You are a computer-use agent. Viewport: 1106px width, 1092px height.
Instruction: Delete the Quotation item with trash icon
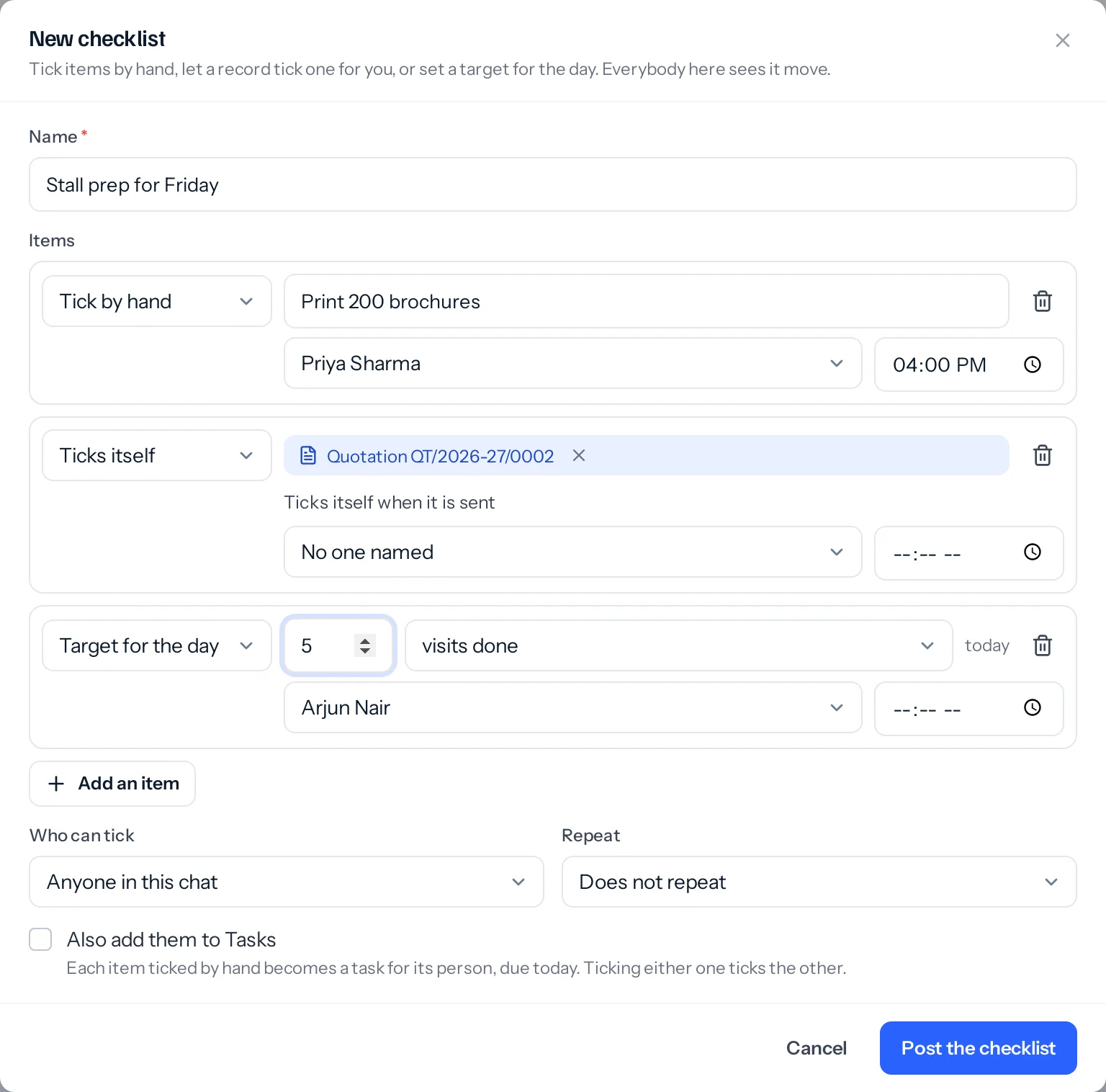tap(1043, 455)
